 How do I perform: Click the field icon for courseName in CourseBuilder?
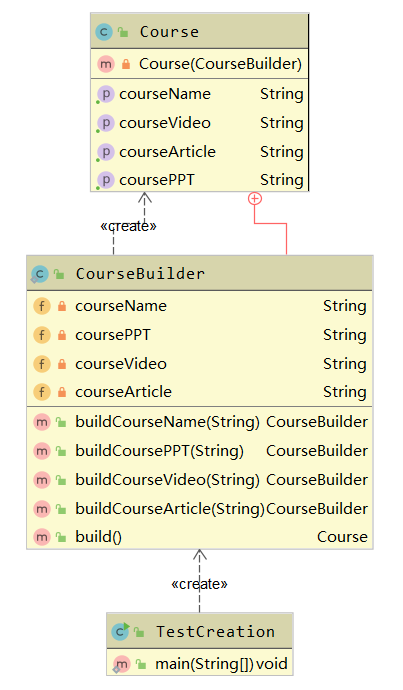coord(42,306)
